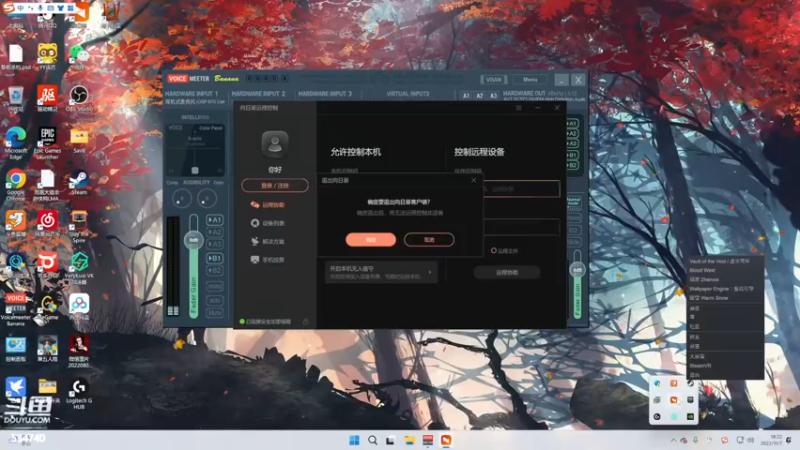Open the OBS Studio desktop shortcut
The height and width of the screenshot is (450, 800).
[x=79, y=98]
